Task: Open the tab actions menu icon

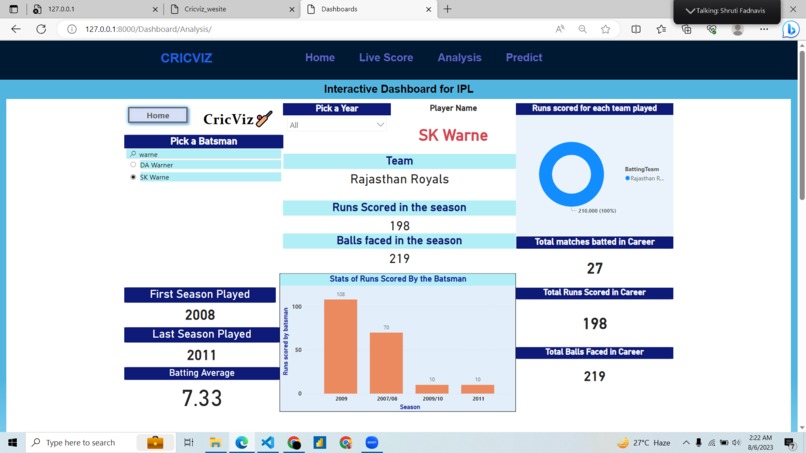Action: (14, 9)
